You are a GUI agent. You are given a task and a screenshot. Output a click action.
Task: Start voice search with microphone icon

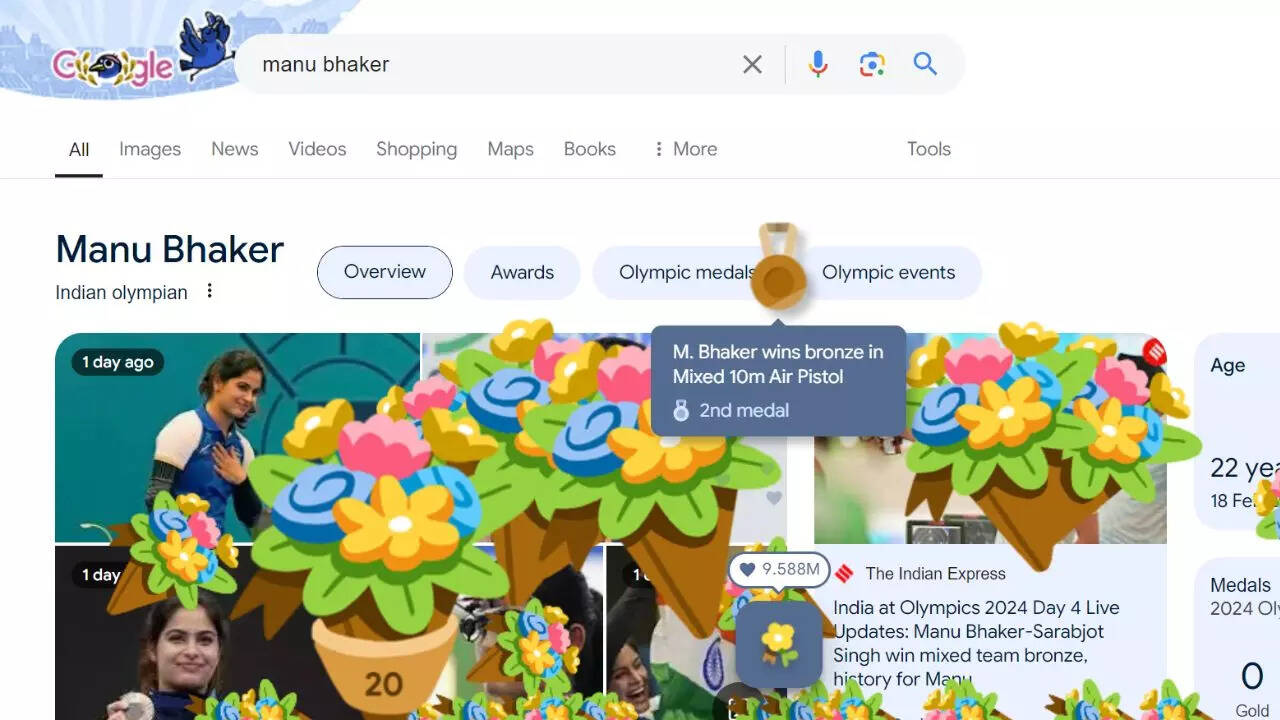(x=818, y=64)
